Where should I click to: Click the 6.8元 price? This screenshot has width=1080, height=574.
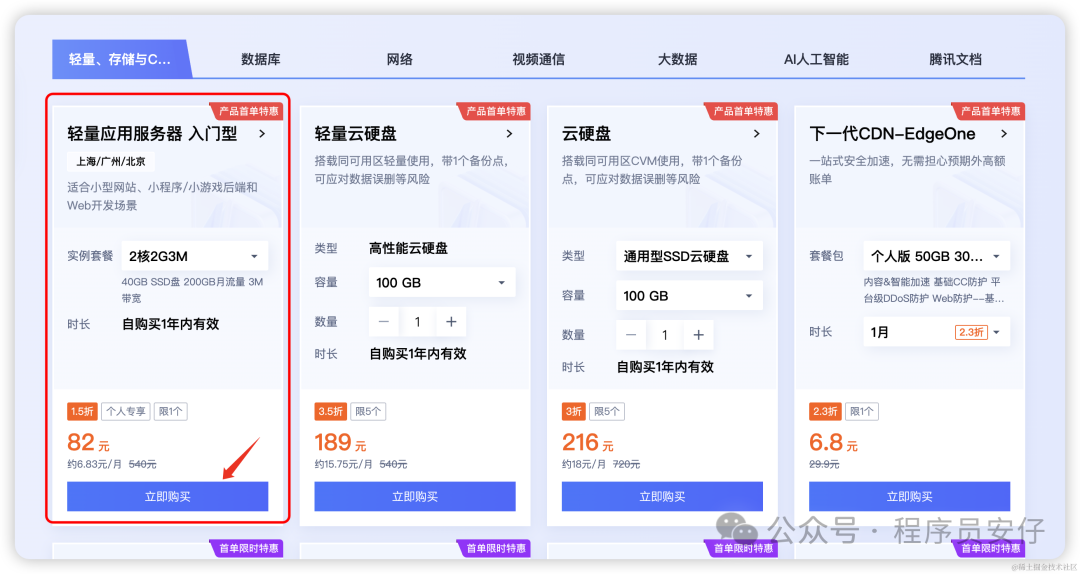[x=833, y=442]
